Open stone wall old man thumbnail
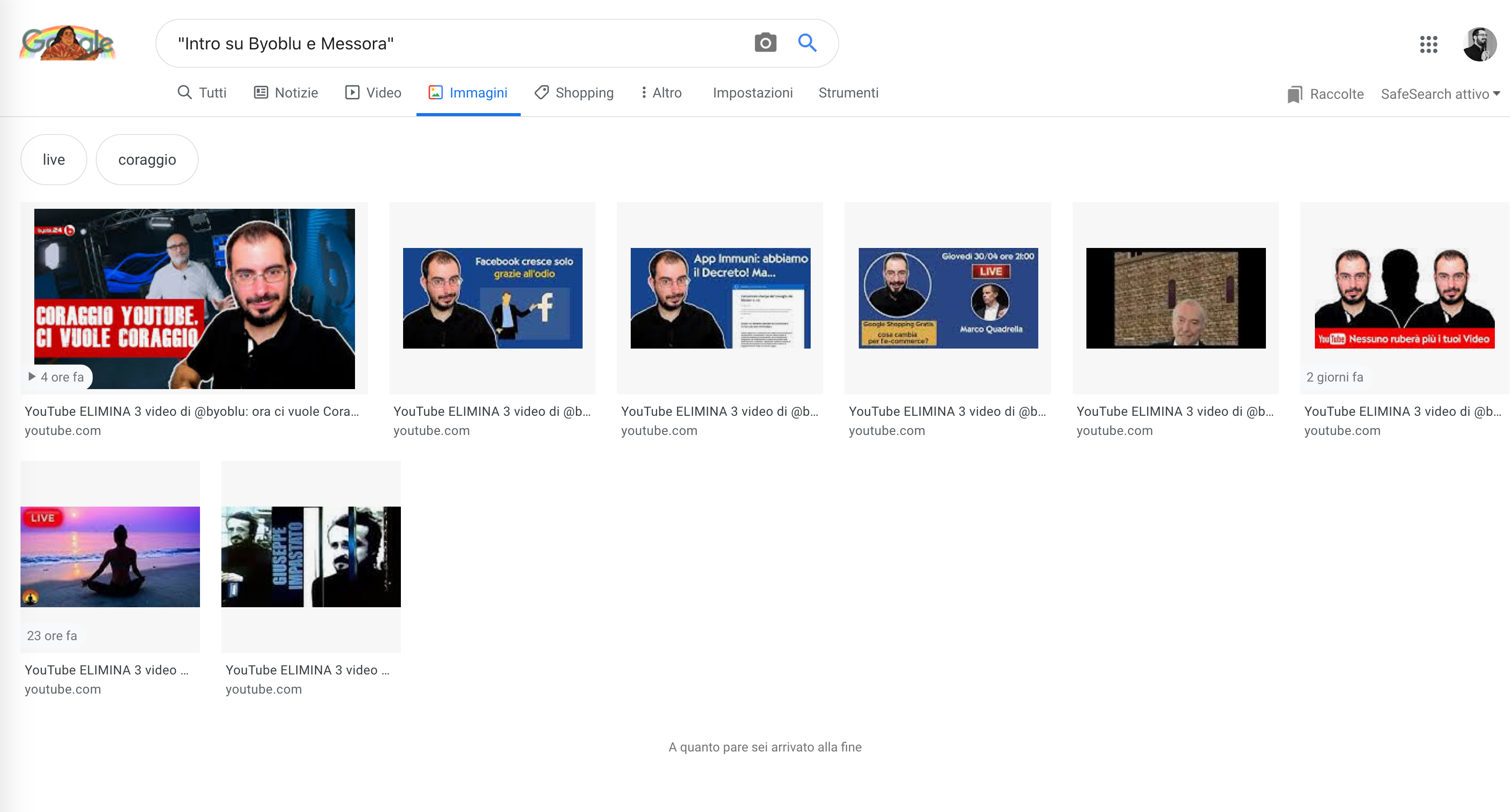 click(1176, 298)
